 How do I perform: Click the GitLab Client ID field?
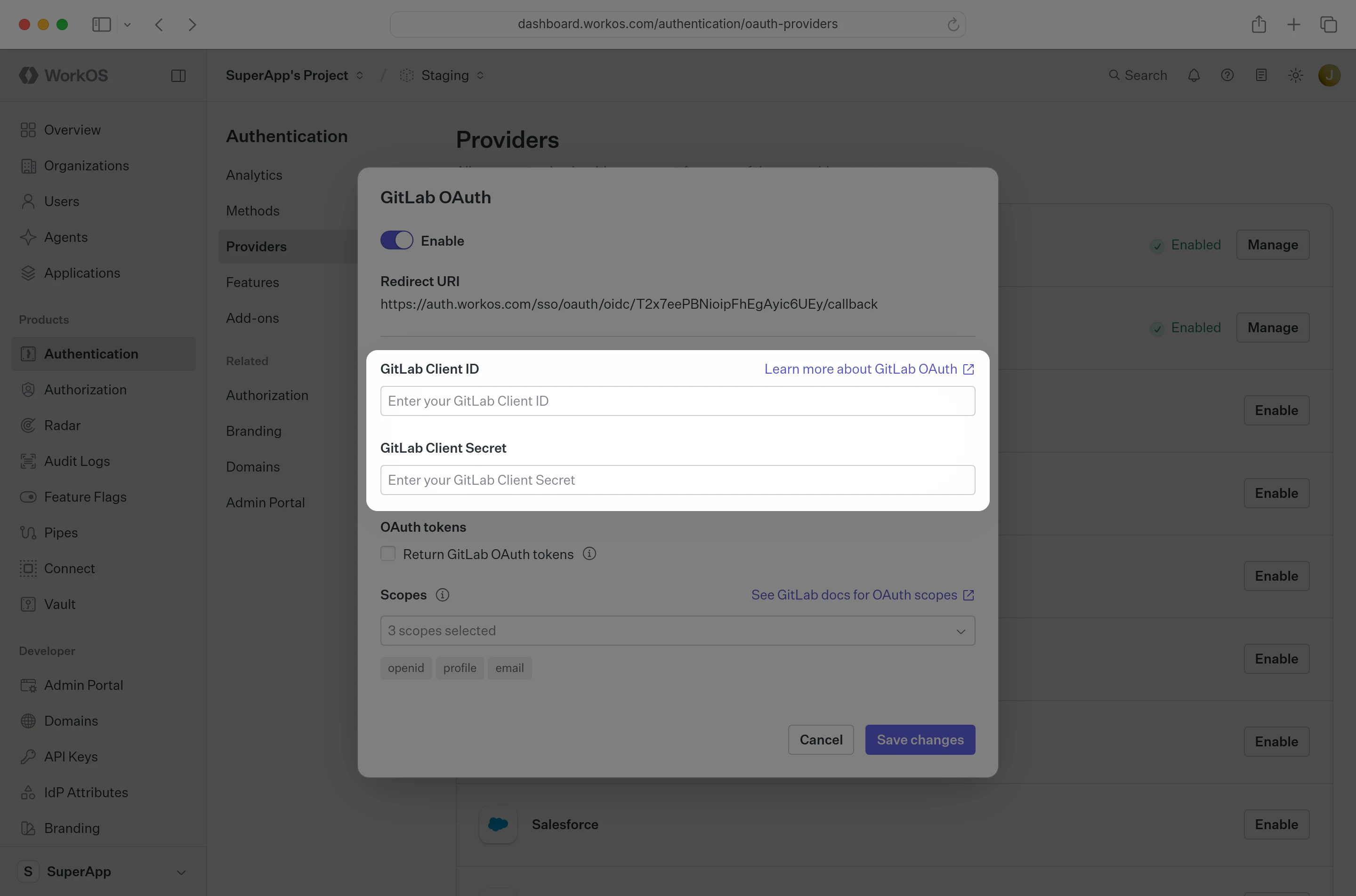click(678, 400)
